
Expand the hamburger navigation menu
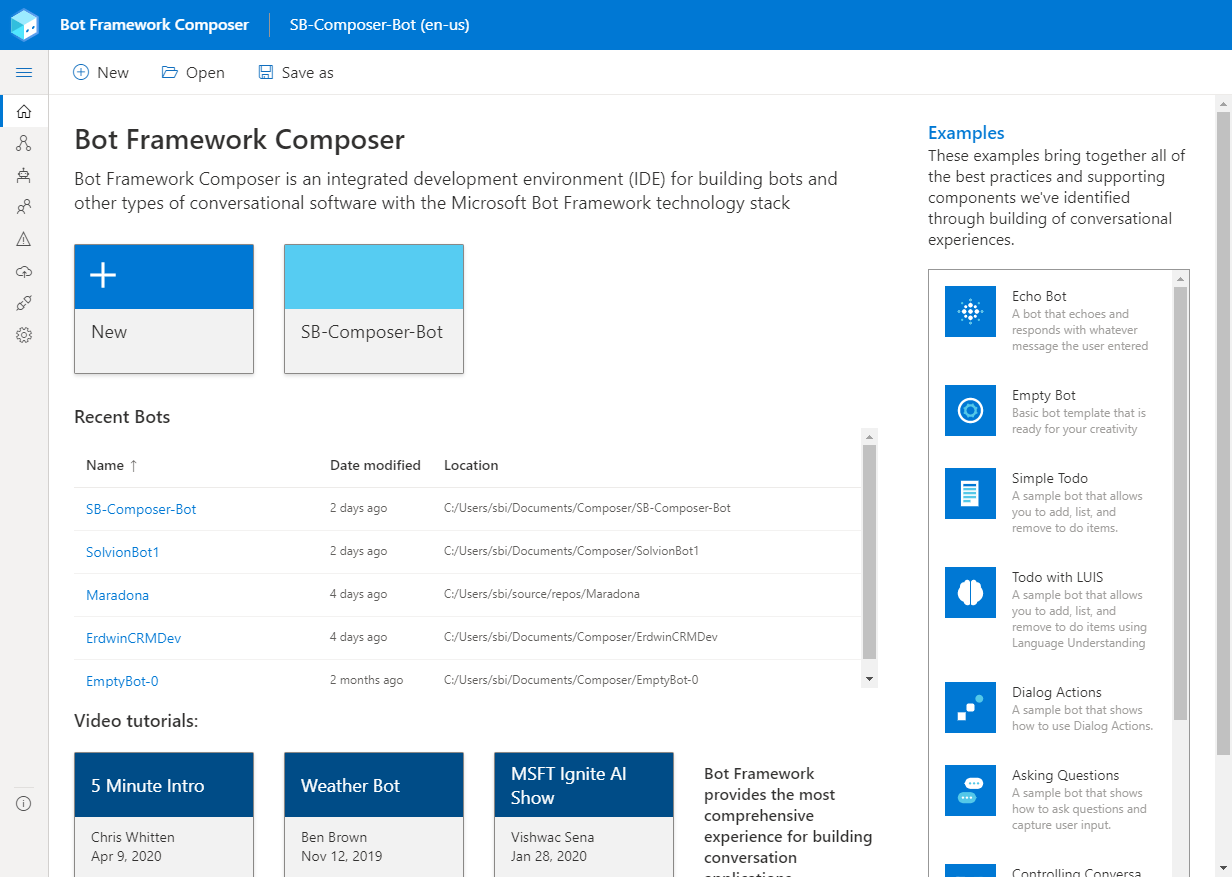tap(24, 72)
